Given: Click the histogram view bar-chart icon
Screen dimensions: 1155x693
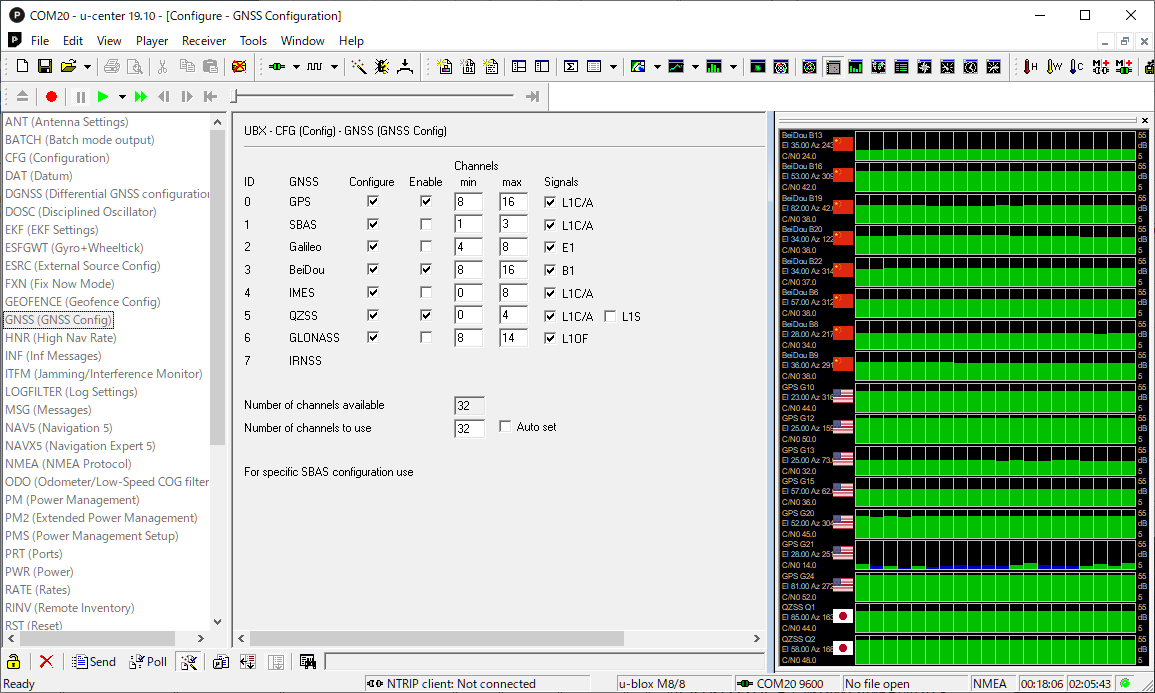Looking at the screenshot, I should pos(714,66).
